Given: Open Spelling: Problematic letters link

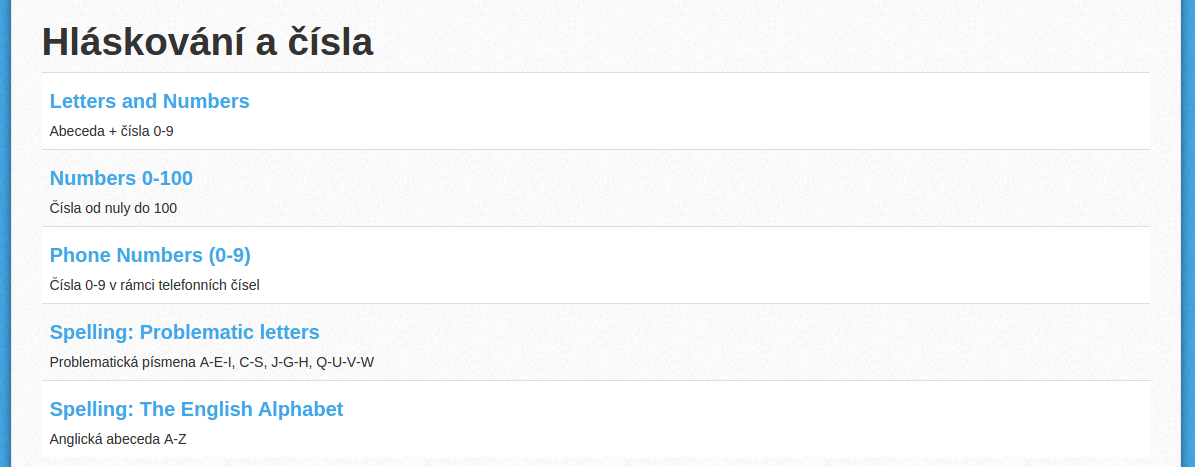Looking at the screenshot, I should pos(184,332).
